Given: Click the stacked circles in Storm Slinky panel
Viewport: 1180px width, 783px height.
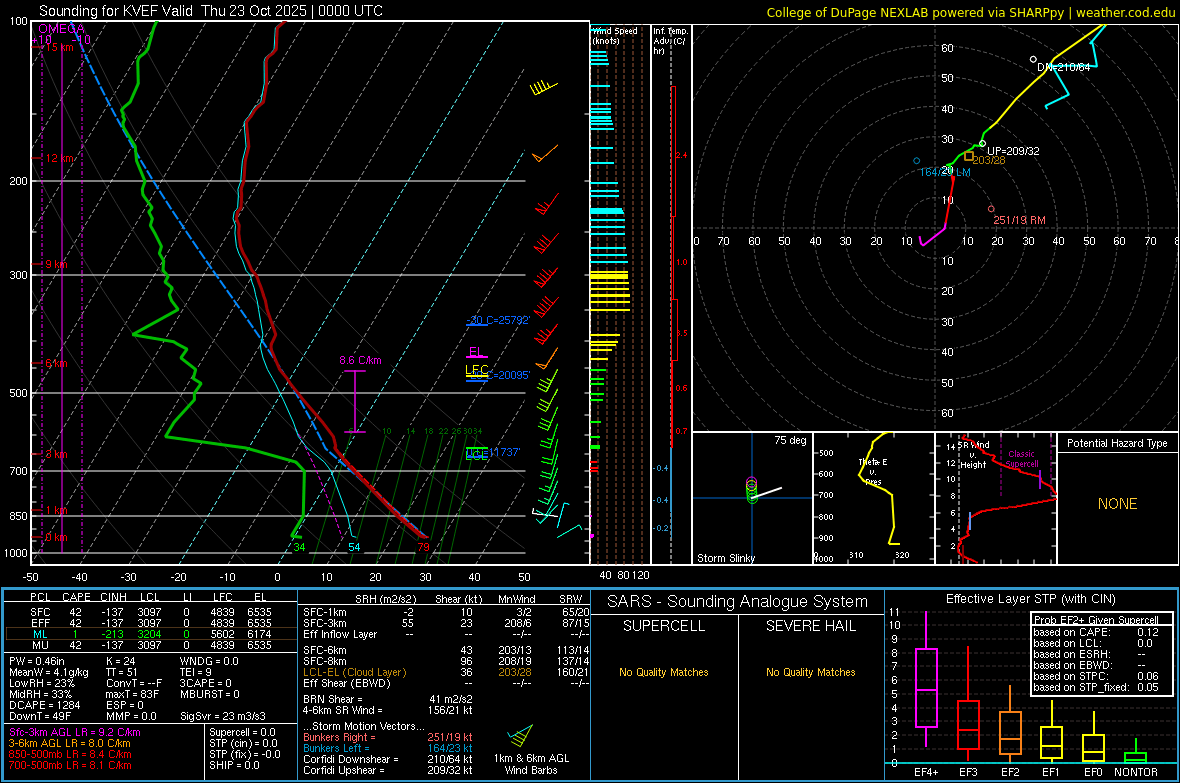Looking at the screenshot, I should [x=752, y=489].
